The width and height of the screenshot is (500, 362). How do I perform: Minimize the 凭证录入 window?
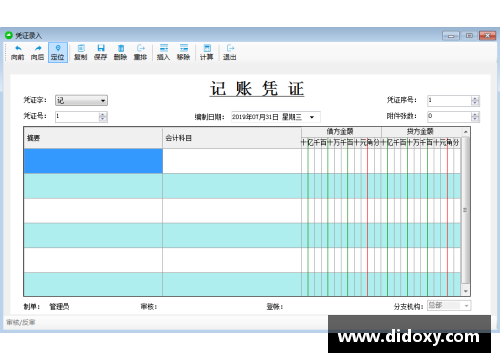pyautogui.click(x=451, y=36)
